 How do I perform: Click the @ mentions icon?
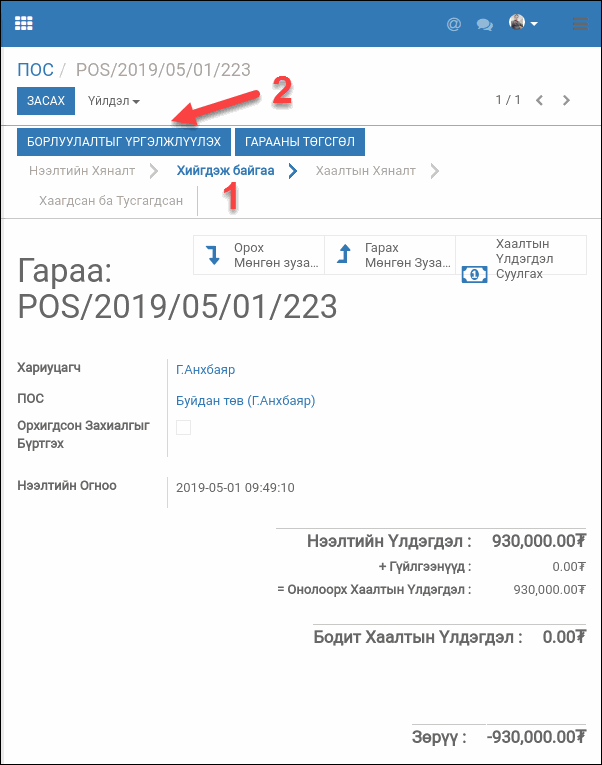point(454,24)
